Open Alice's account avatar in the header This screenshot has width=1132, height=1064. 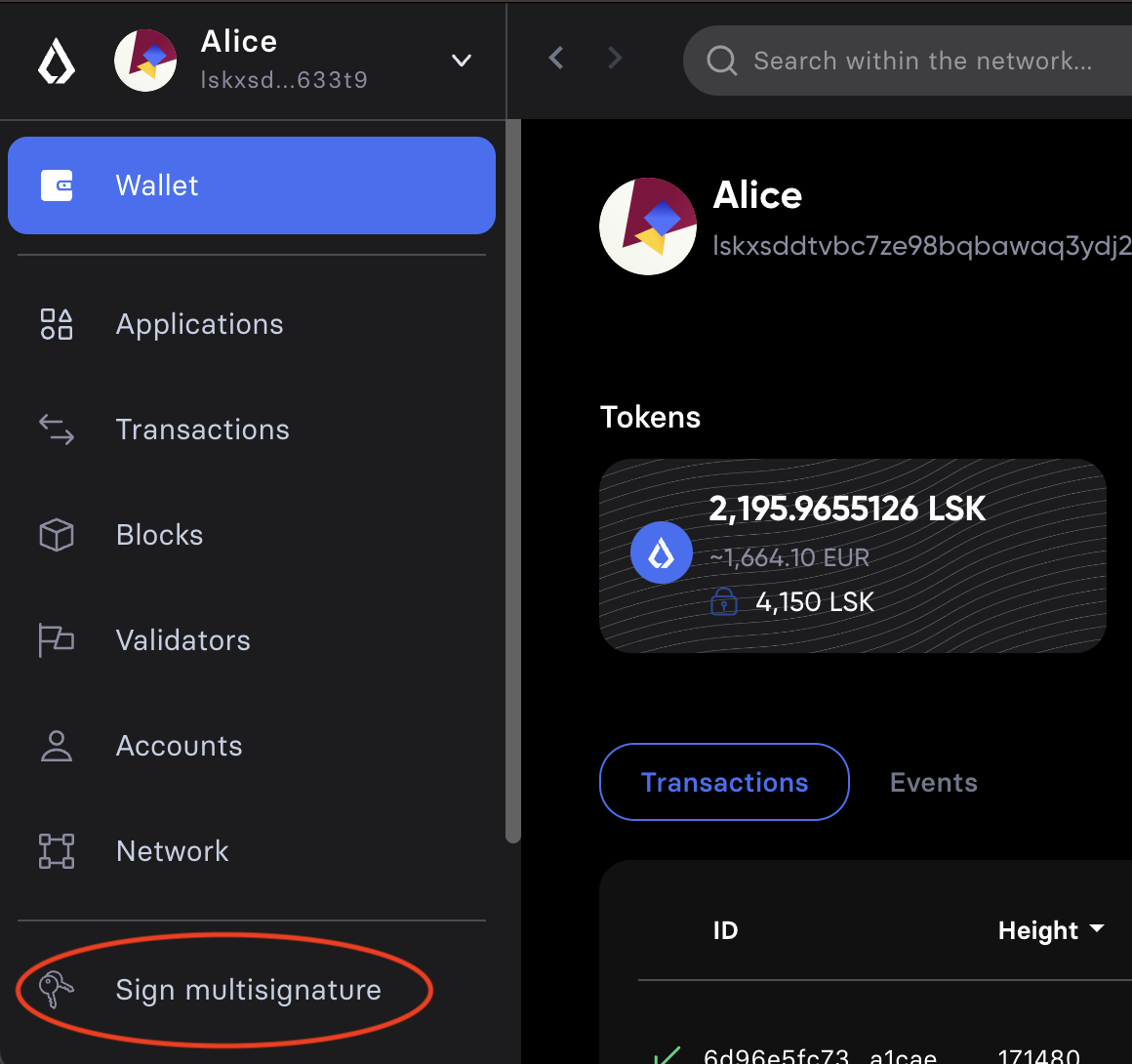pyautogui.click(x=145, y=61)
